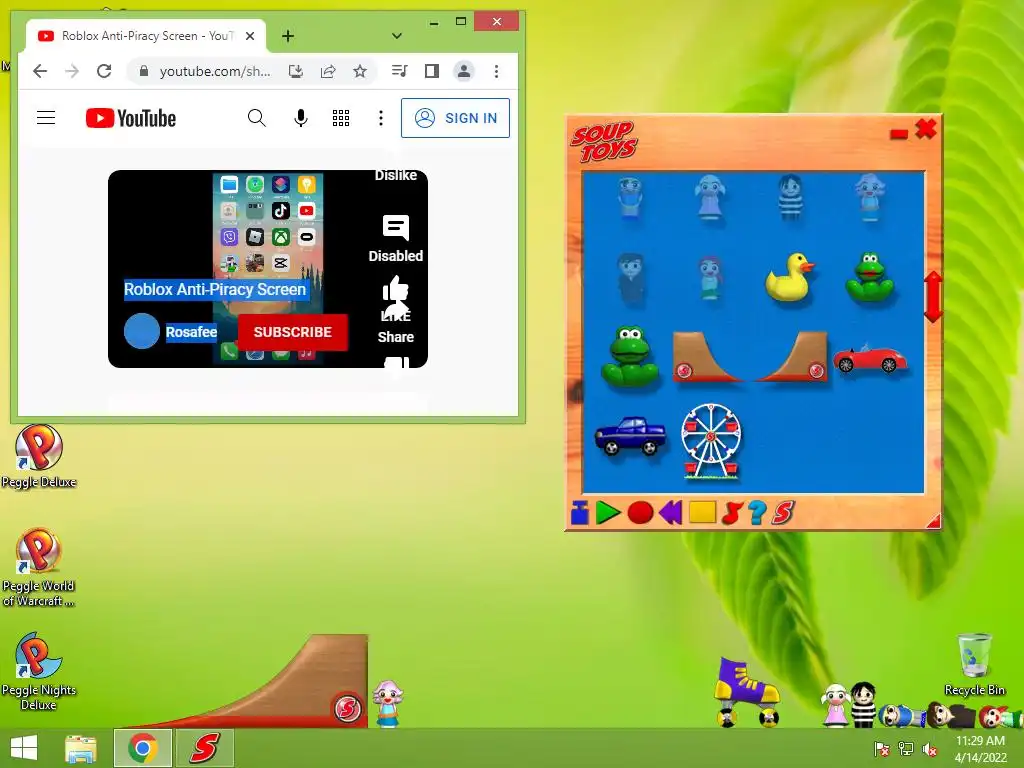Click the Rosafee channel name

(191, 332)
